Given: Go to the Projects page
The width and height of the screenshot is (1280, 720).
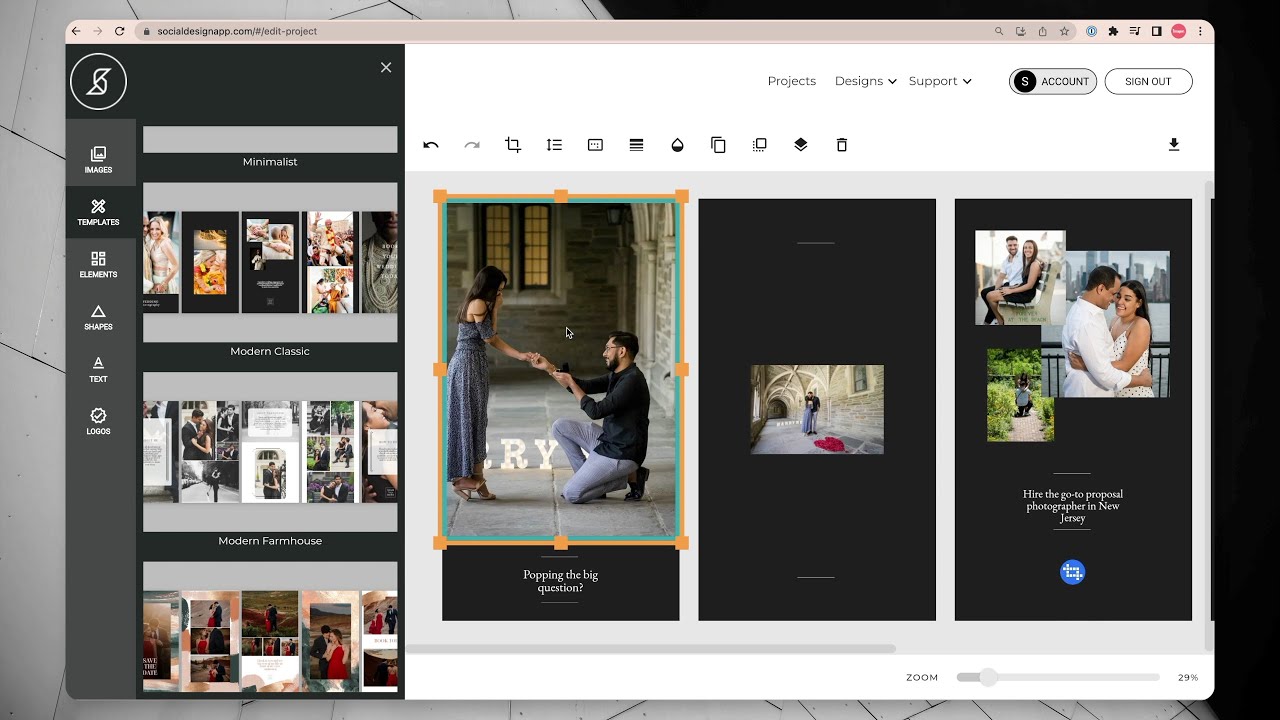Looking at the screenshot, I should [792, 81].
